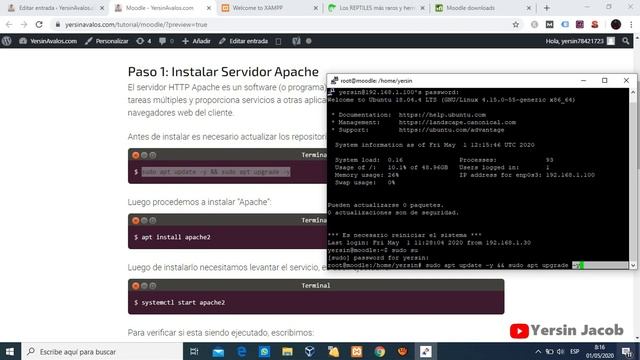
Task: Close the Moodle downloads tab
Action: point(529,8)
